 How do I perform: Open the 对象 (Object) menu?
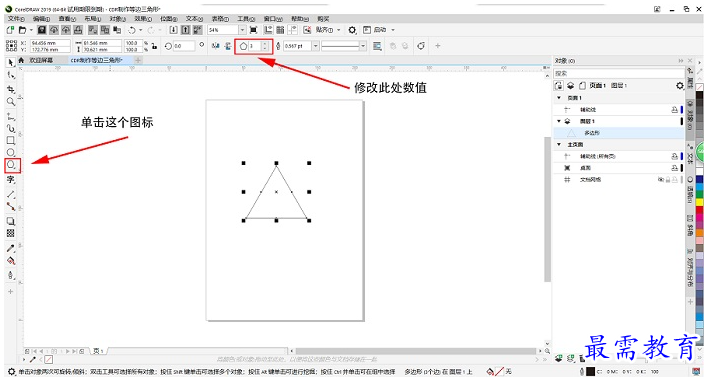(x=118, y=18)
